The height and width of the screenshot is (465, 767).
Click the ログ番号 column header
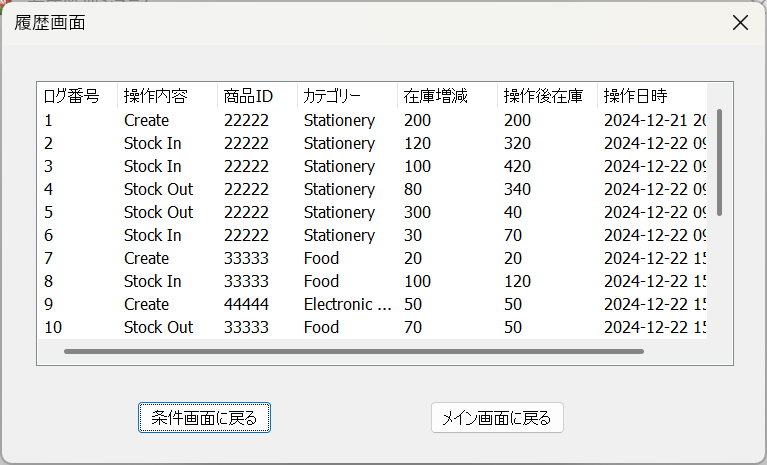(72, 97)
